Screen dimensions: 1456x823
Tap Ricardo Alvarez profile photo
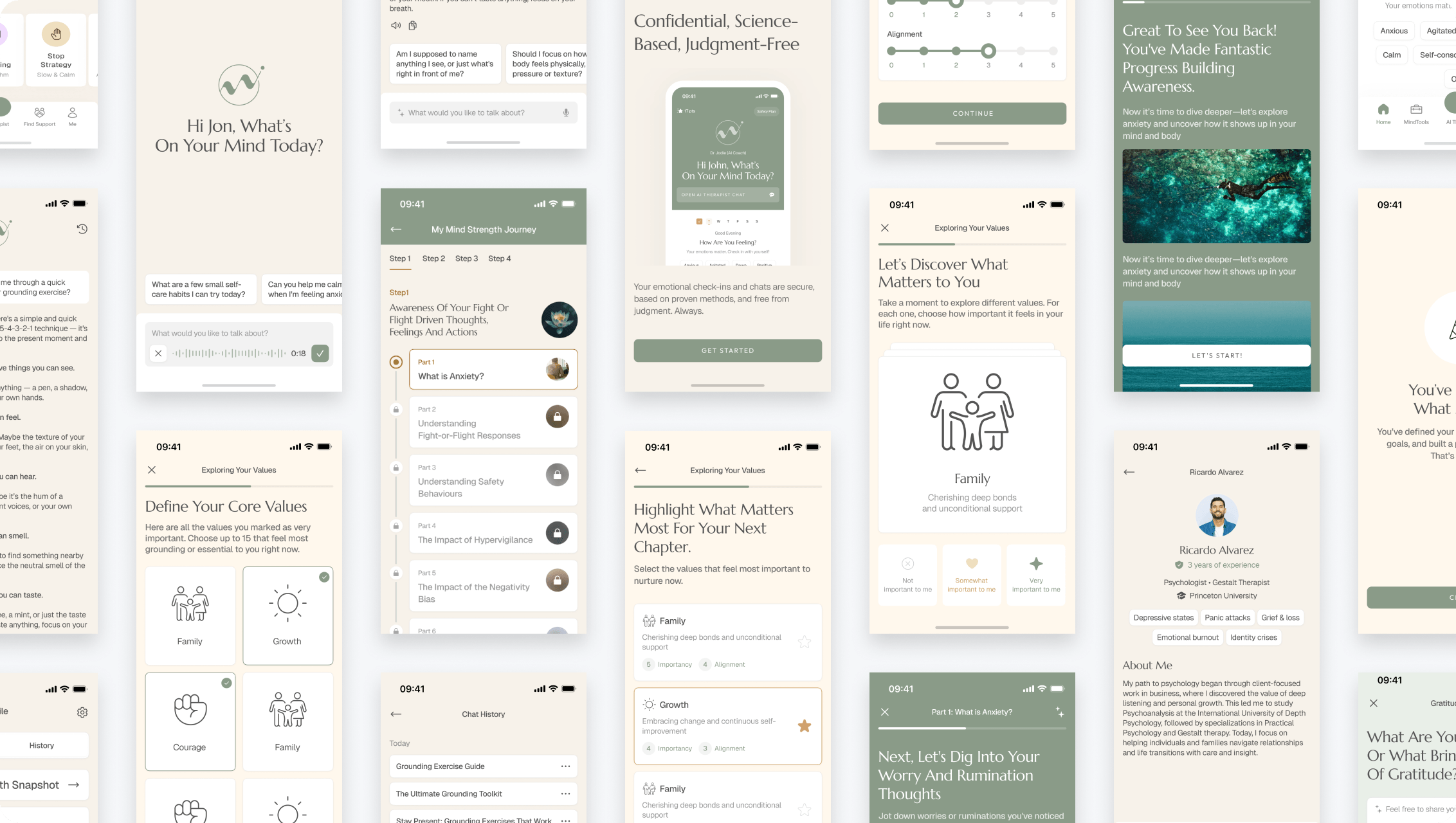[x=1216, y=516]
